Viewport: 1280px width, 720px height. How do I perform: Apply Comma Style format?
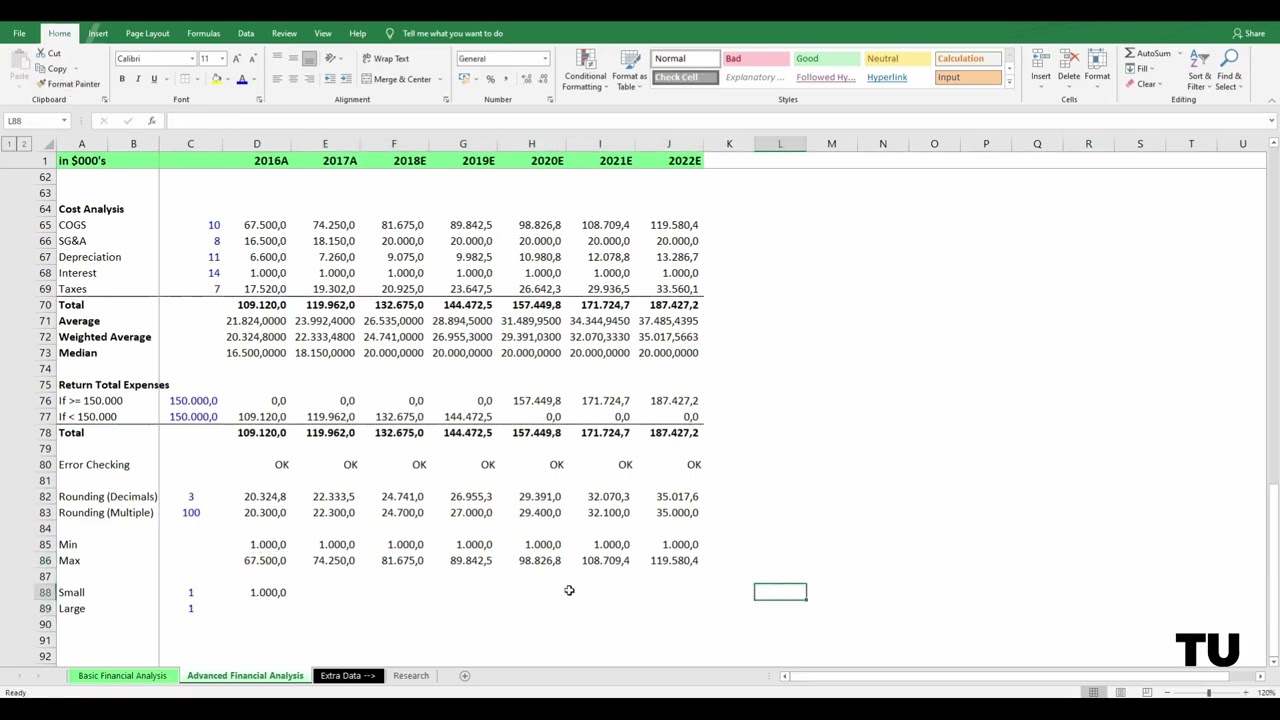click(x=505, y=79)
